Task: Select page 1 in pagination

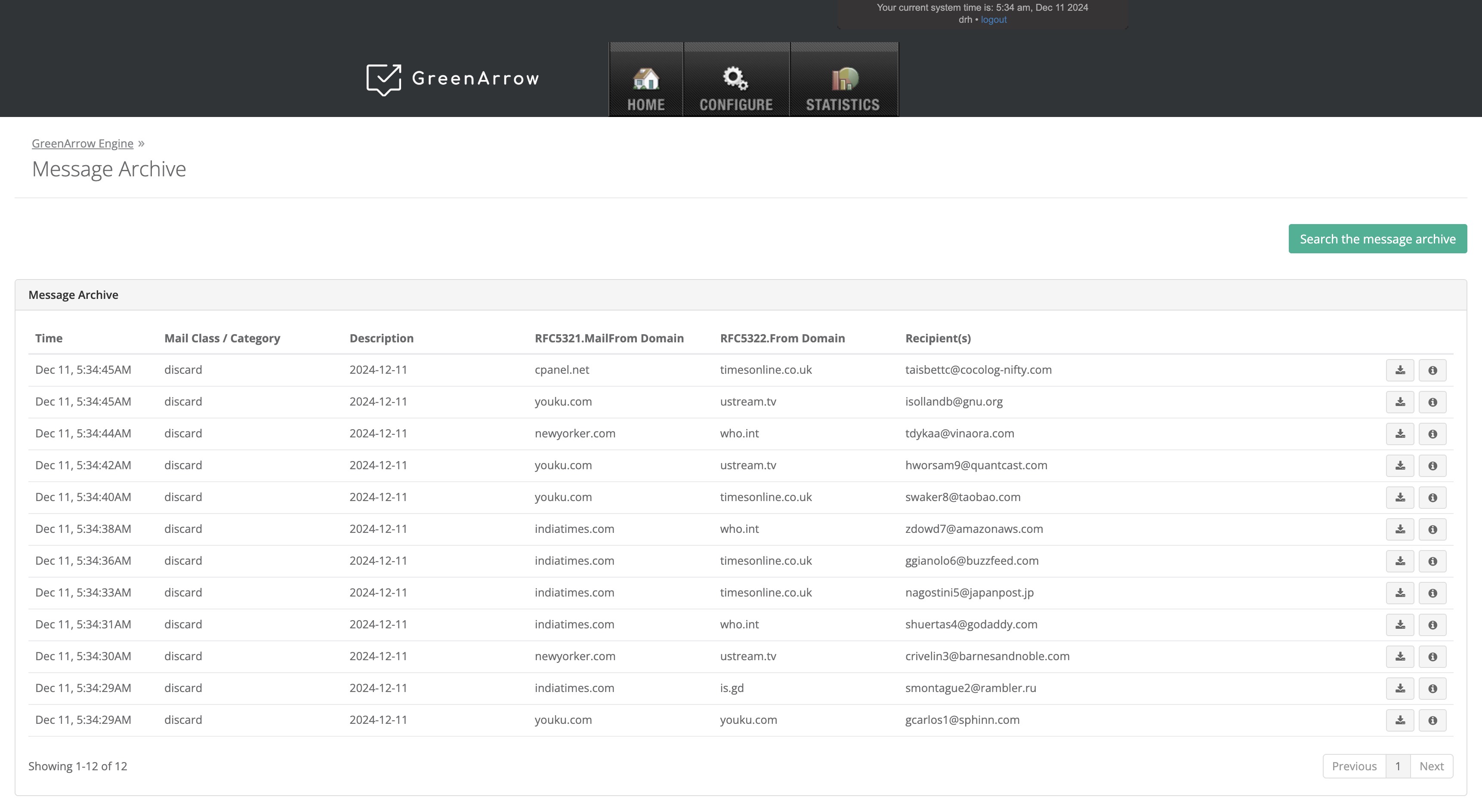Action: pyautogui.click(x=1397, y=766)
